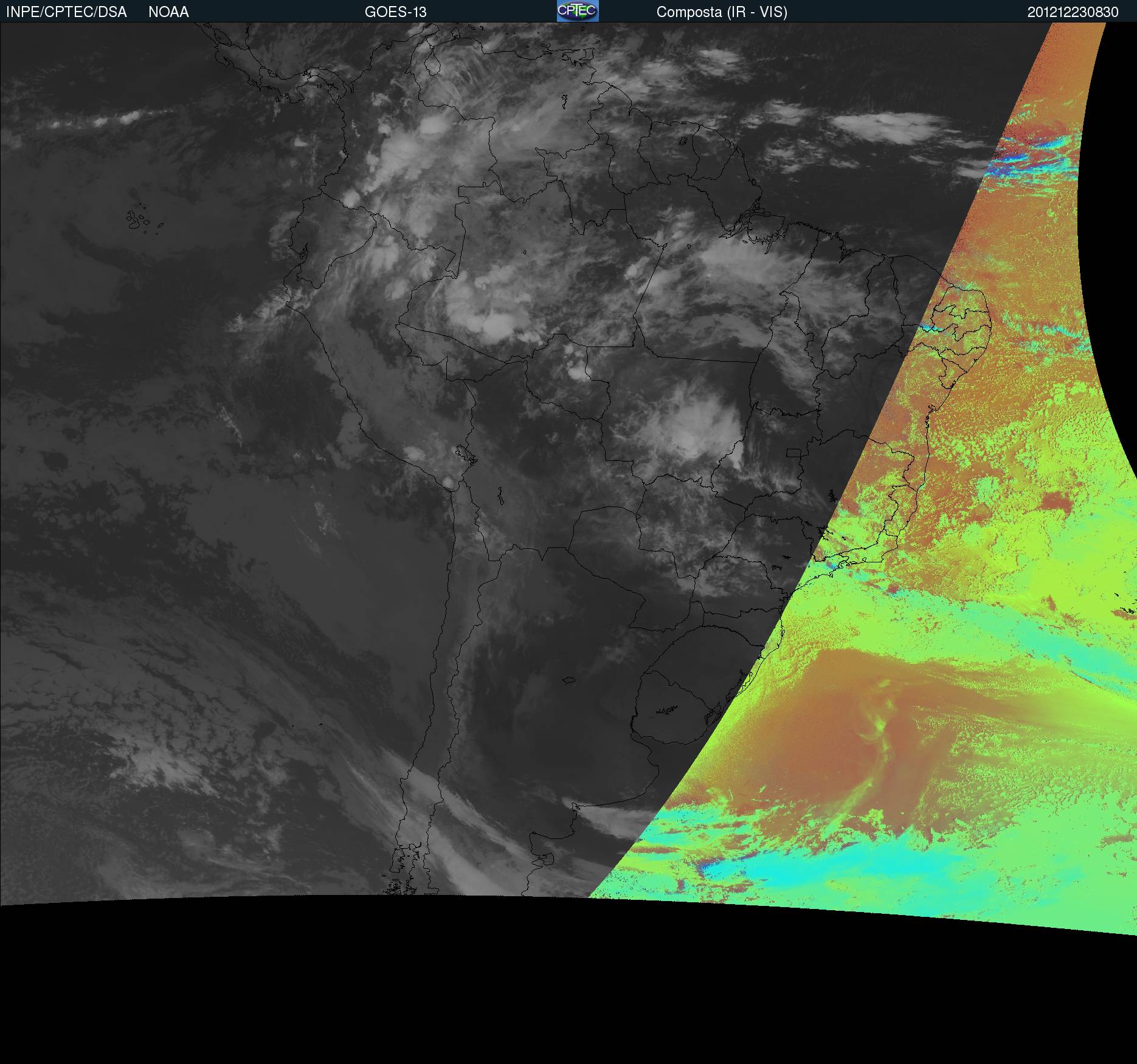This screenshot has width=1137, height=1064.
Task: Click the GOES-13 satellite name text
Action: (x=395, y=12)
